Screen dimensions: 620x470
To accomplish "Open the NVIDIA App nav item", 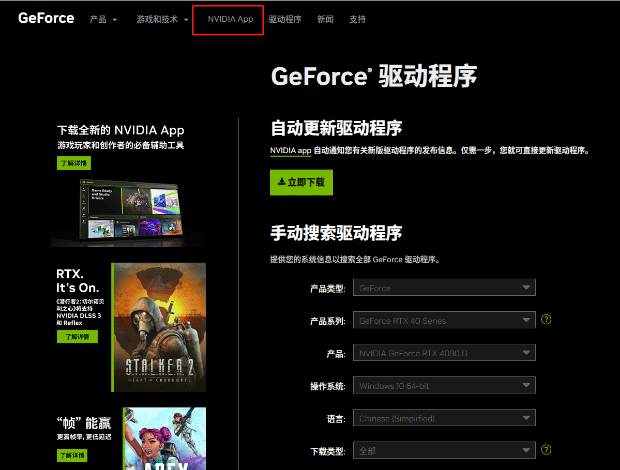I will tap(230, 19).
